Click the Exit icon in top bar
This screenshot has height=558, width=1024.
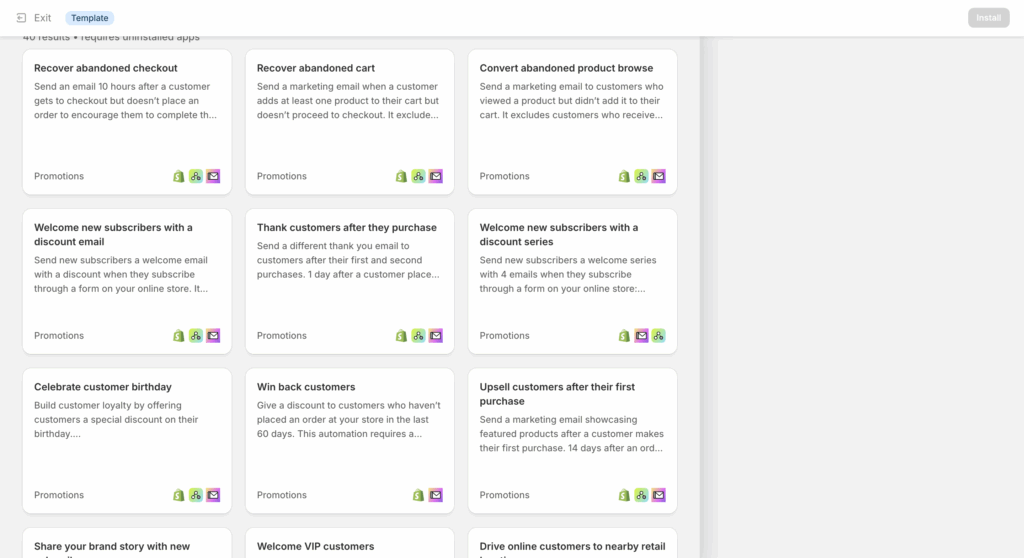(21, 18)
